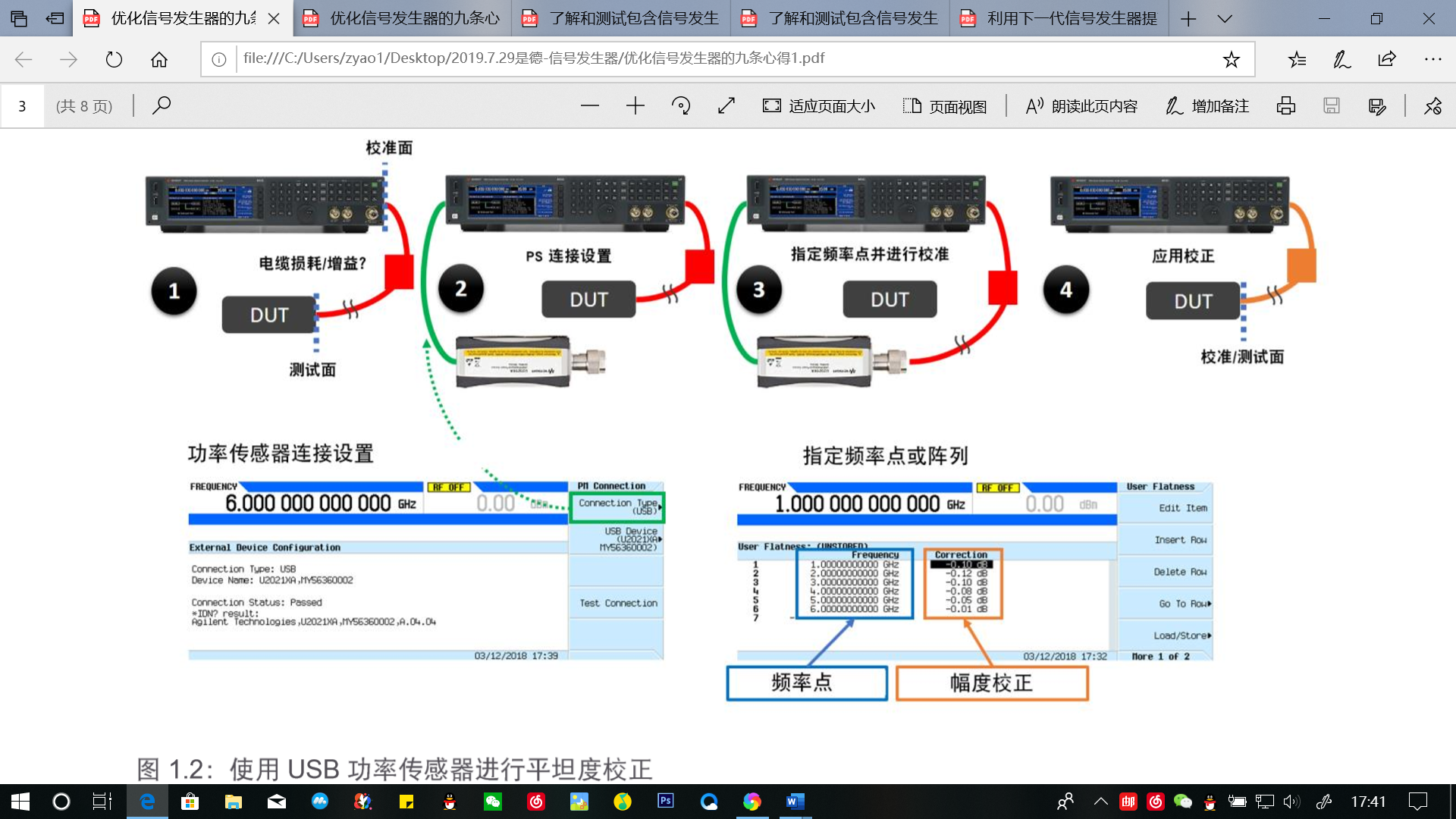Set tabs aside using the top-left icon
Image resolution: width=1456 pixels, height=819 pixels.
[55, 18]
